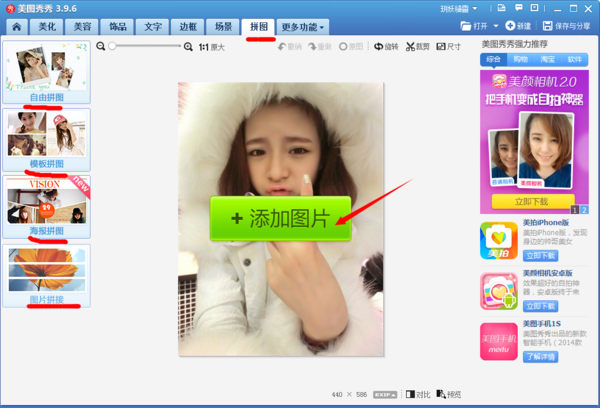The image size is (600, 408).
Task: Click the zoom slider handle
Action: pos(112,46)
